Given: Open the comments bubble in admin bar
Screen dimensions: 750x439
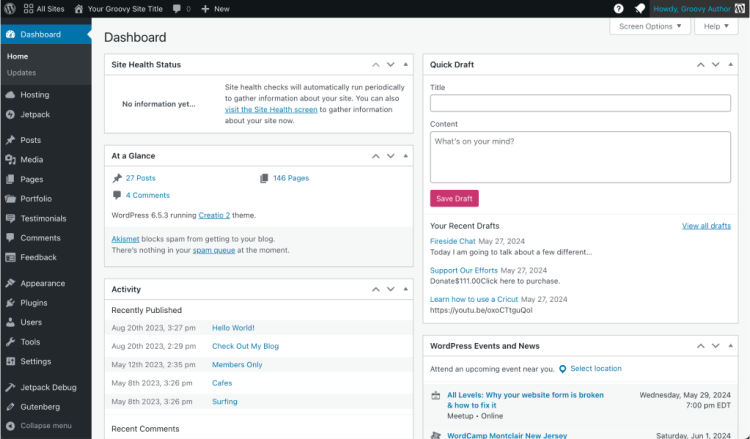Looking at the screenshot, I should 181,8.
